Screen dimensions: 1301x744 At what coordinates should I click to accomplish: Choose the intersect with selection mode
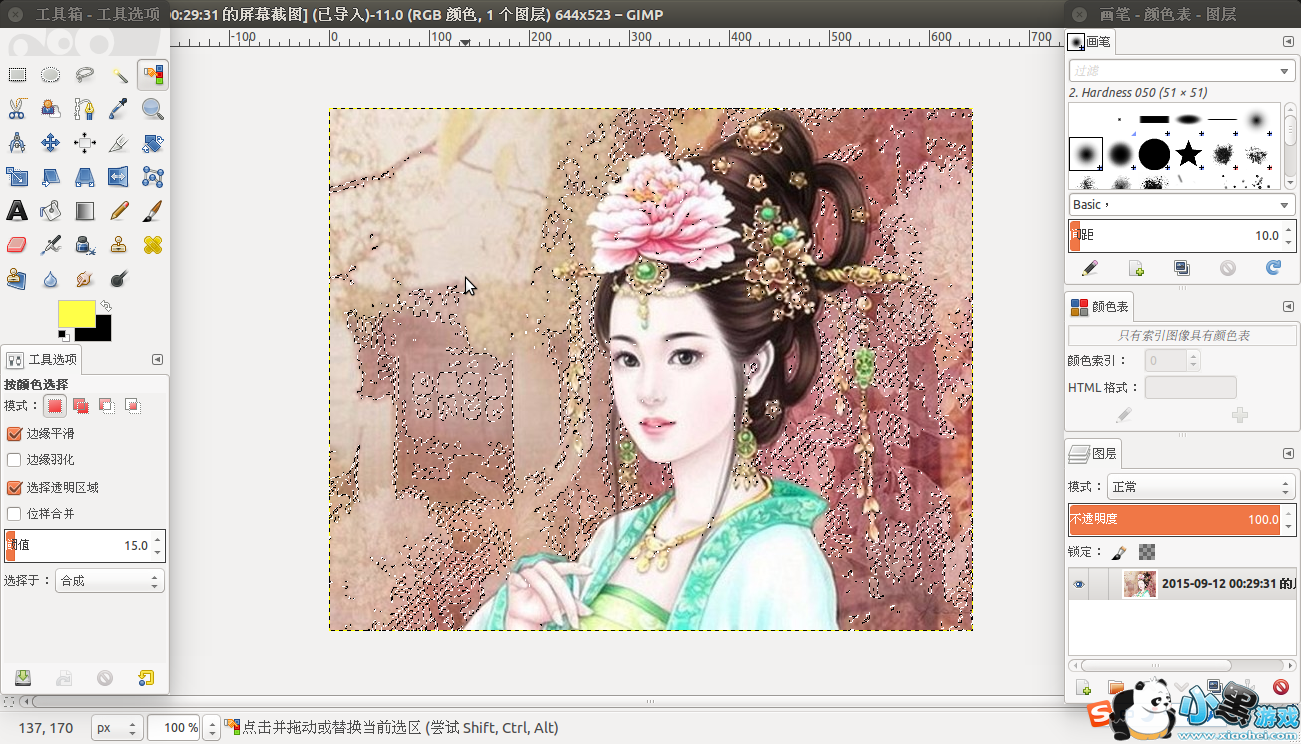[133, 405]
